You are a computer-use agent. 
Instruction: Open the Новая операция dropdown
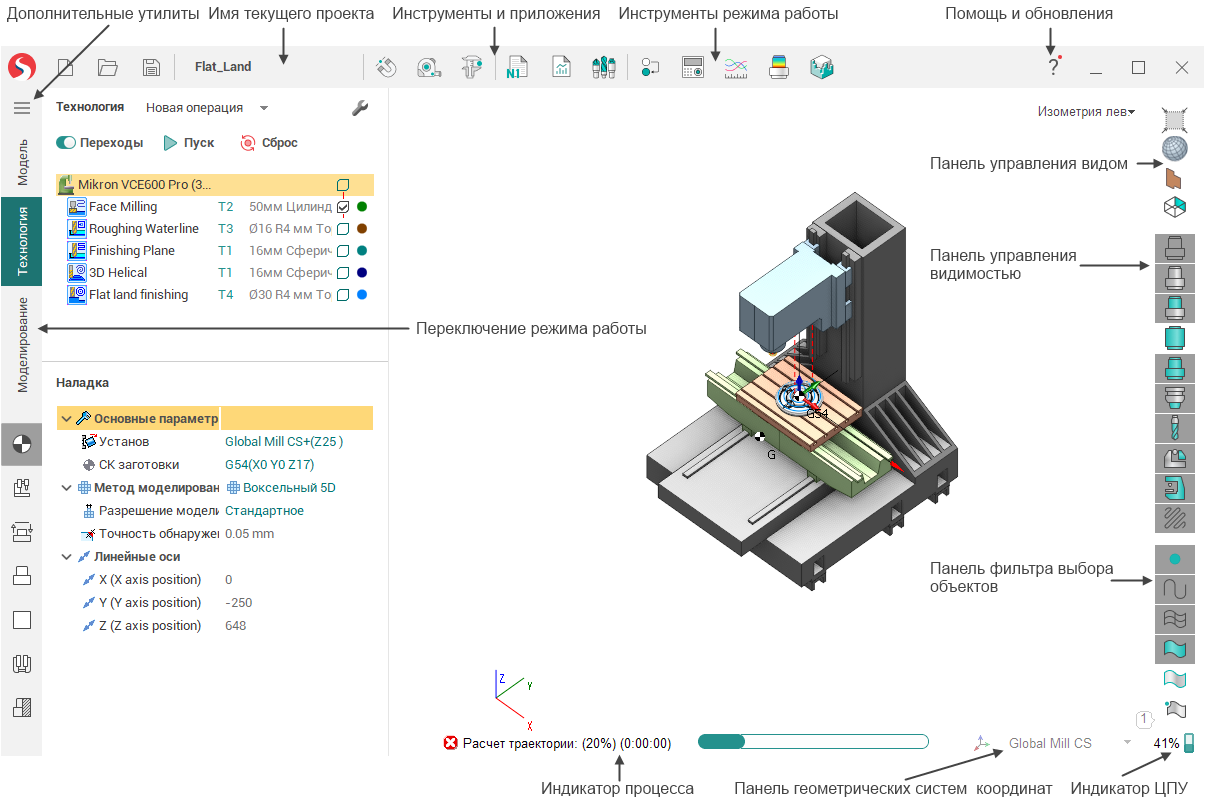(x=206, y=108)
